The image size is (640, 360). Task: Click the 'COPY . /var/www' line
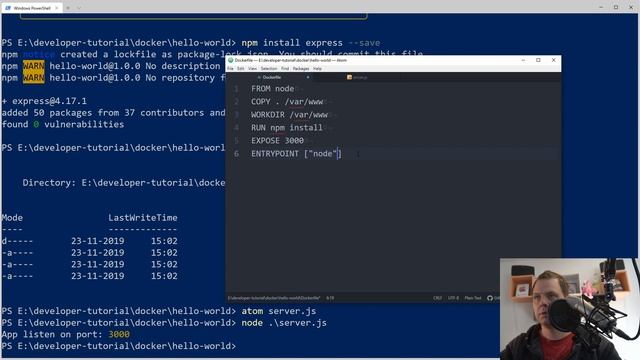287,102
